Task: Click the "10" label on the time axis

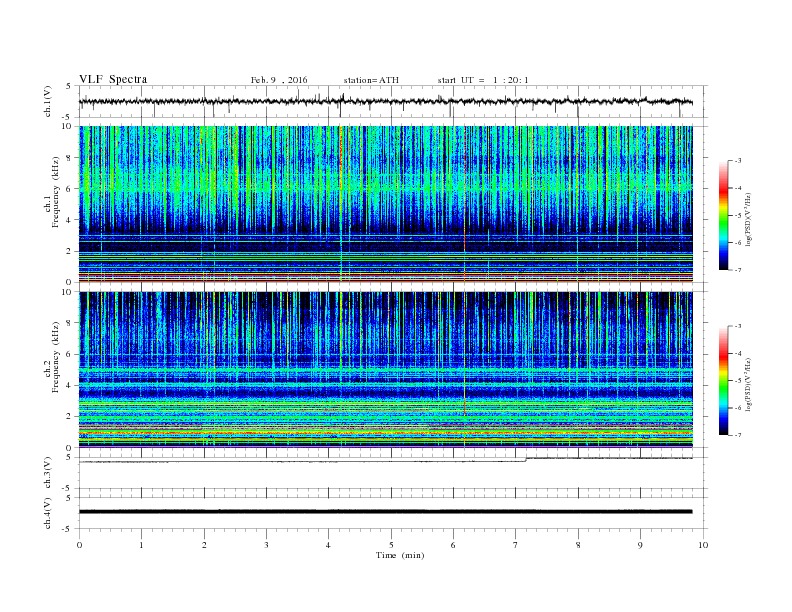Action: (x=703, y=545)
